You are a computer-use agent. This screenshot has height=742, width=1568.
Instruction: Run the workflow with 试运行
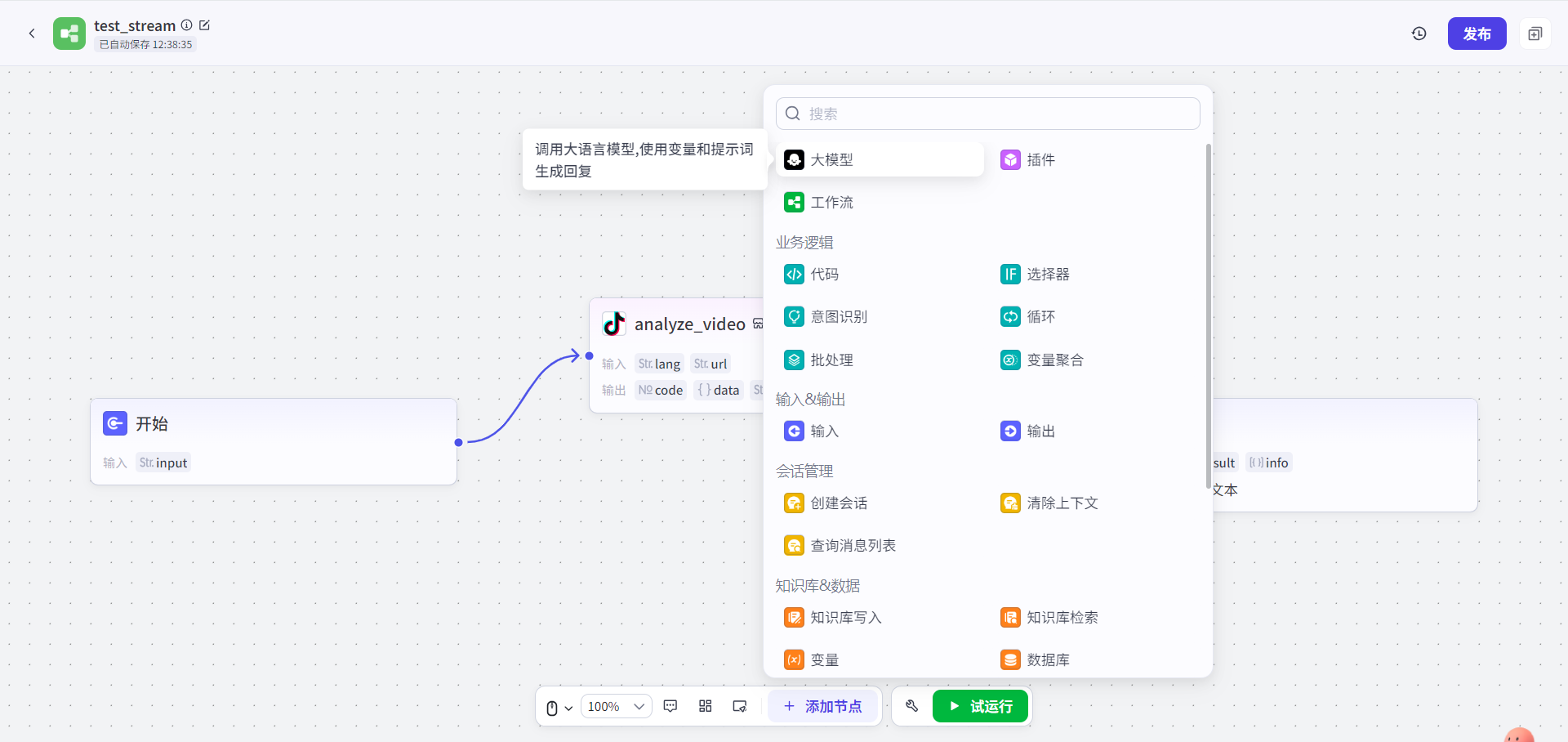[980, 706]
